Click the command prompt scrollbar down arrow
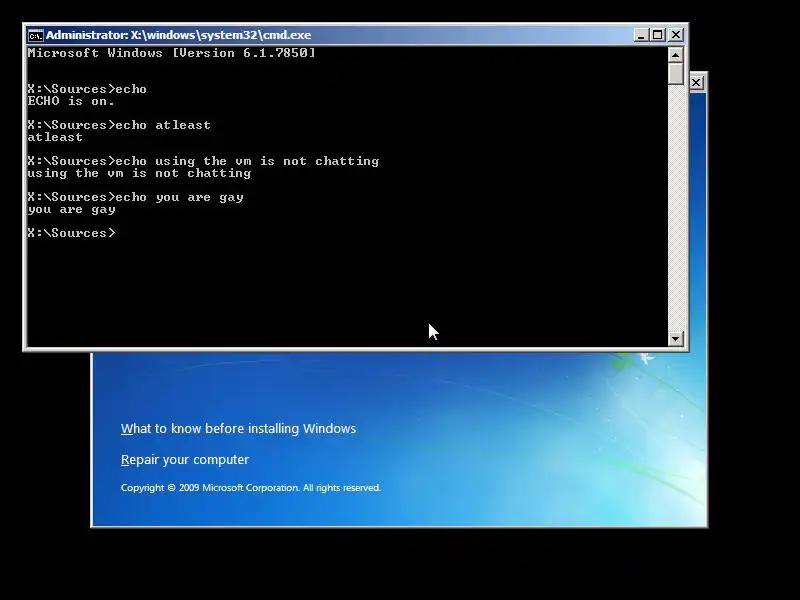The height and width of the screenshot is (600, 800). [676, 338]
